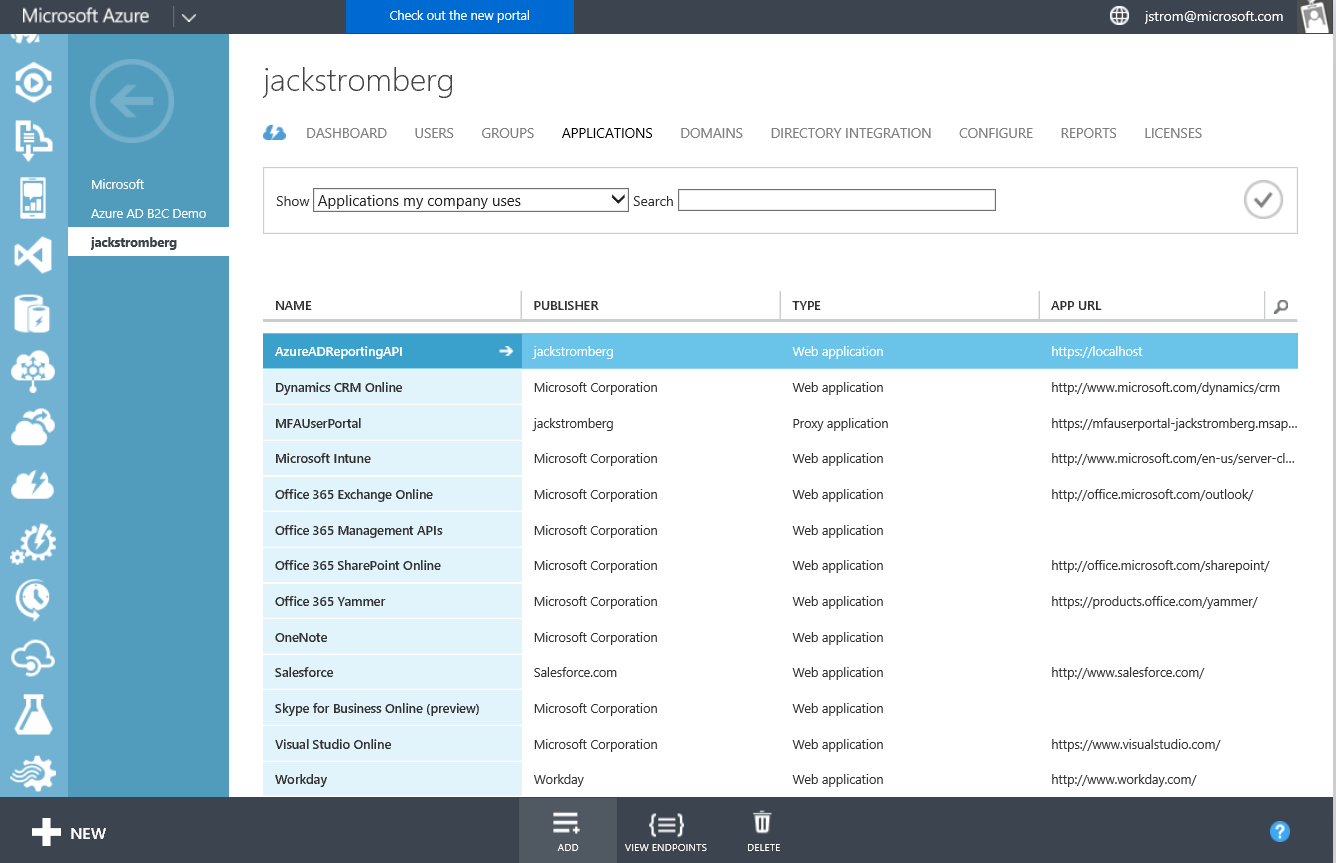This screenshot has width=1336, height=863.
Task: Open the cloud network nodes sidebar icon
Action: (33, 371)
